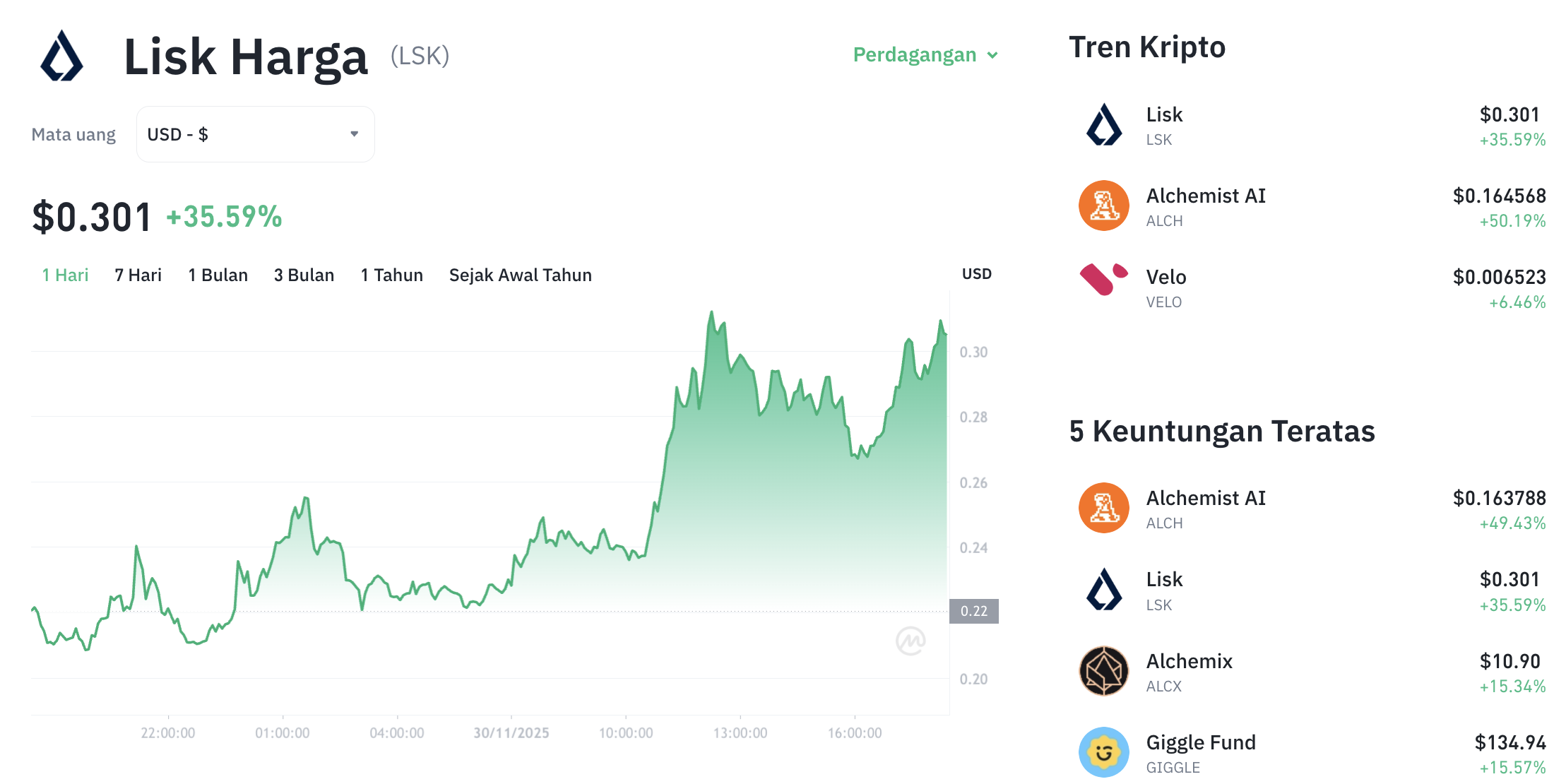Click Alchemist AI icon under 5 Keuntungan Teratas

point(1103,509)
